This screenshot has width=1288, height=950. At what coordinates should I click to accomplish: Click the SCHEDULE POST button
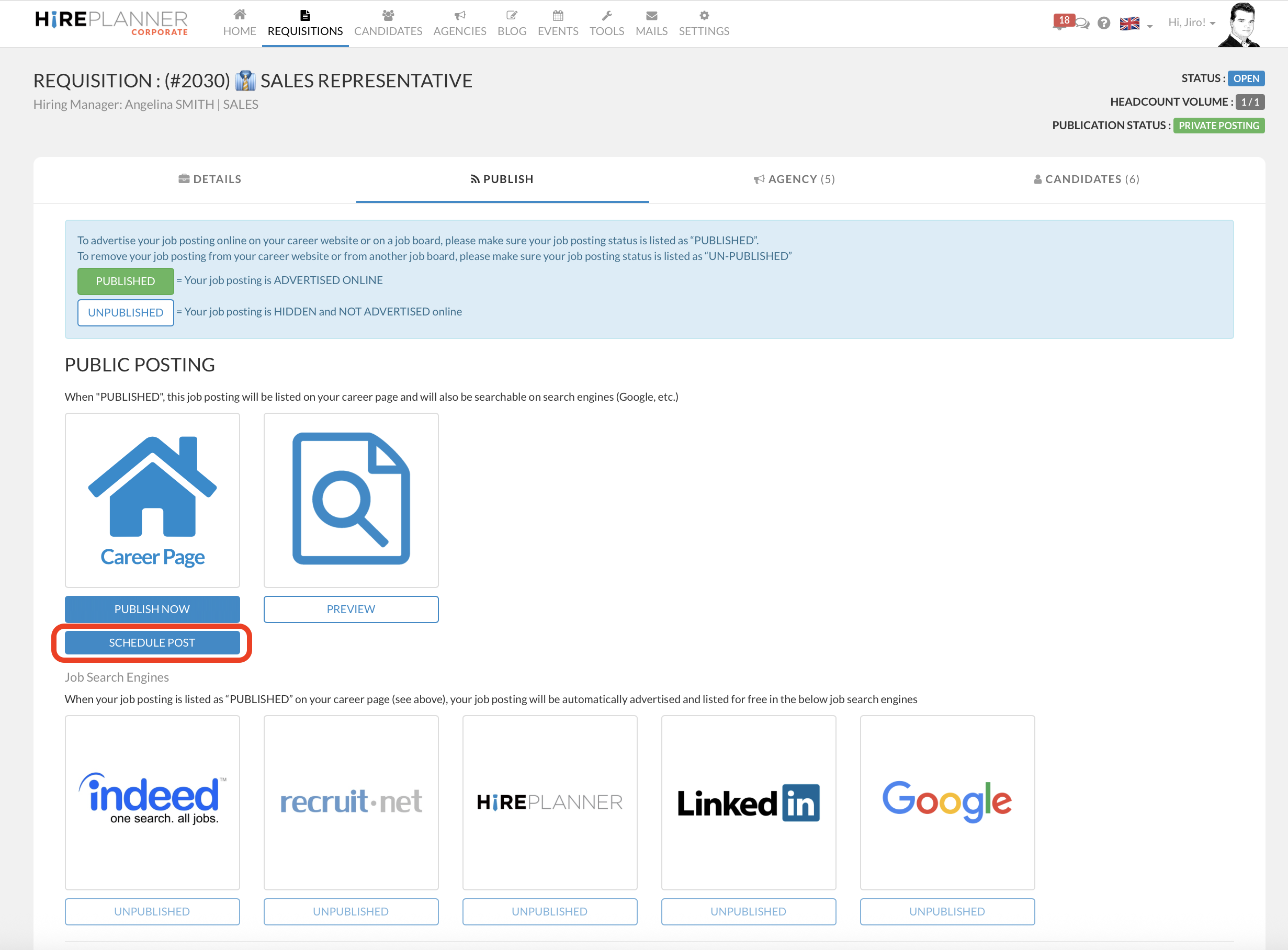click(x=152, y=642)
